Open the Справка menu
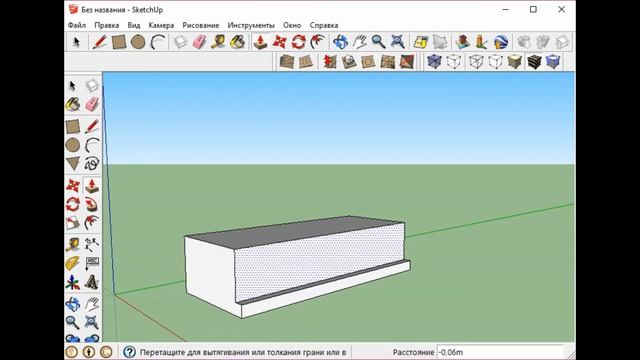 (x=324, y=25)
